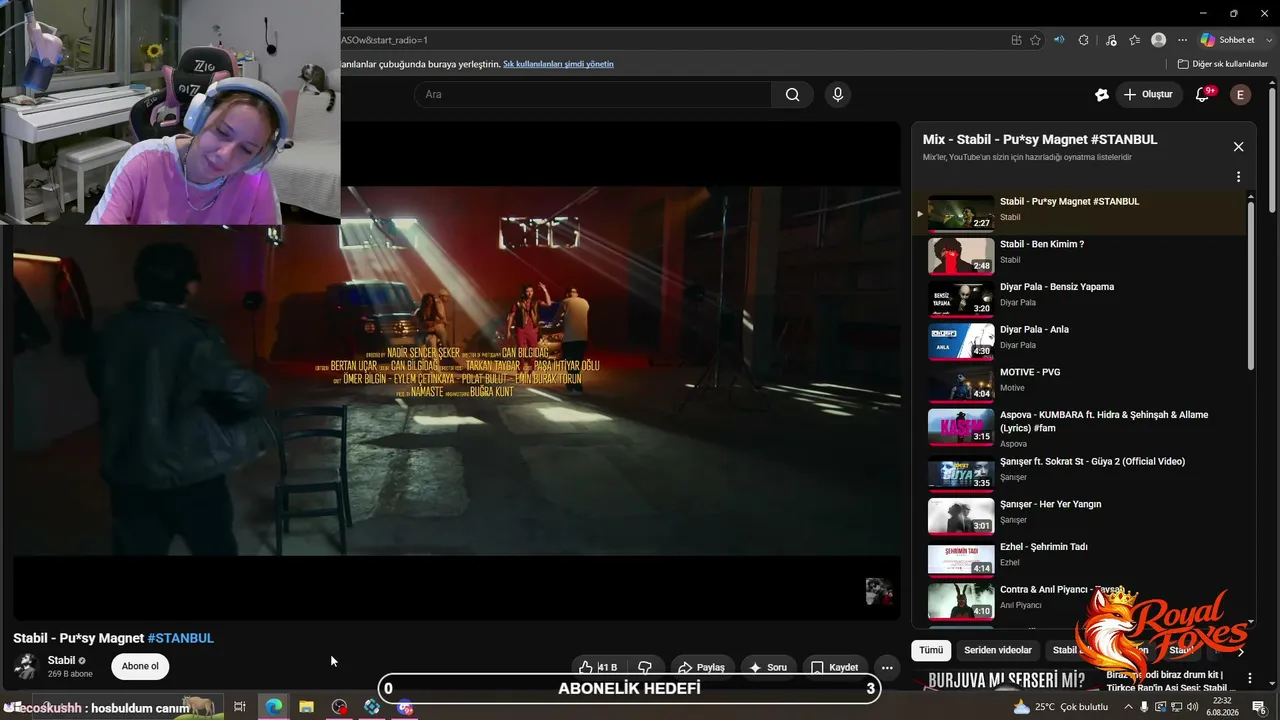Click the Kaydet save button
The height and width of the screenshot is (720, 1280).
(834, 667)
